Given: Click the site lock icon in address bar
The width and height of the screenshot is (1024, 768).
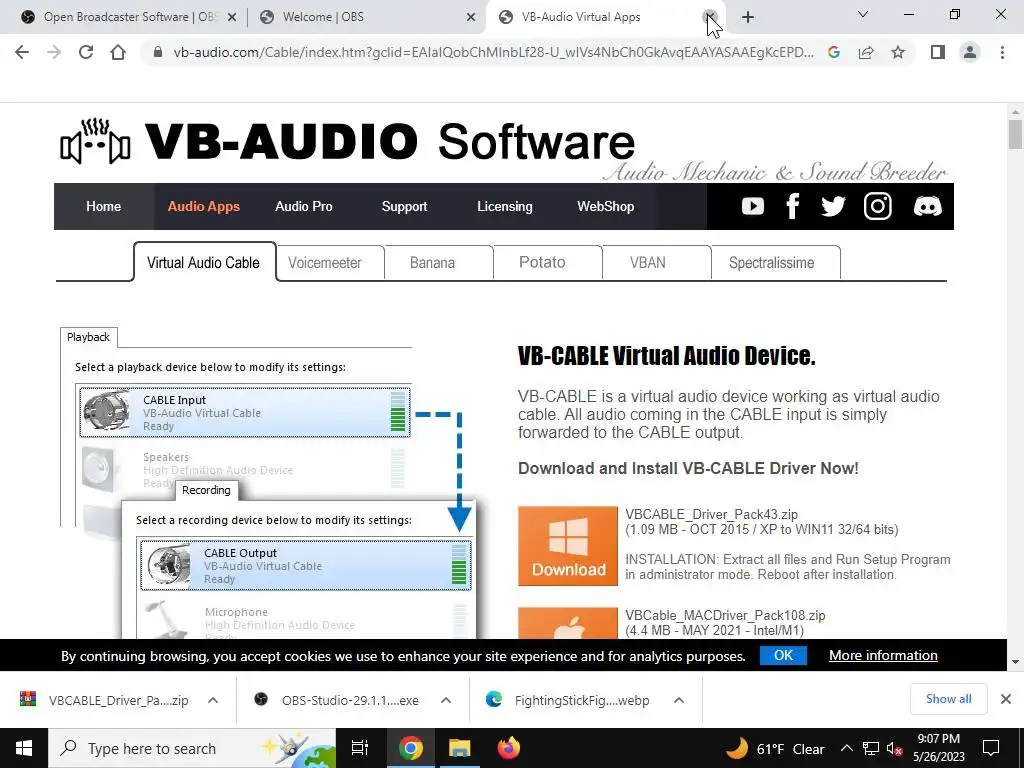Looking at the screenshot, I should [157, 52].
